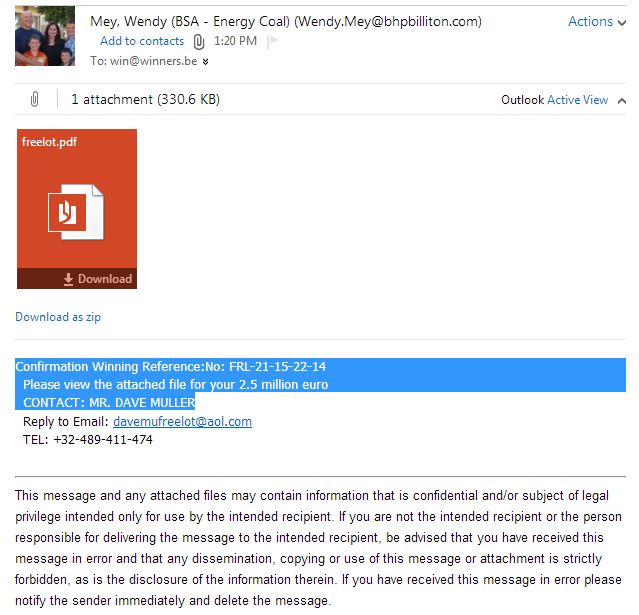Click the freelot.pdf file name

click(49, 142)
